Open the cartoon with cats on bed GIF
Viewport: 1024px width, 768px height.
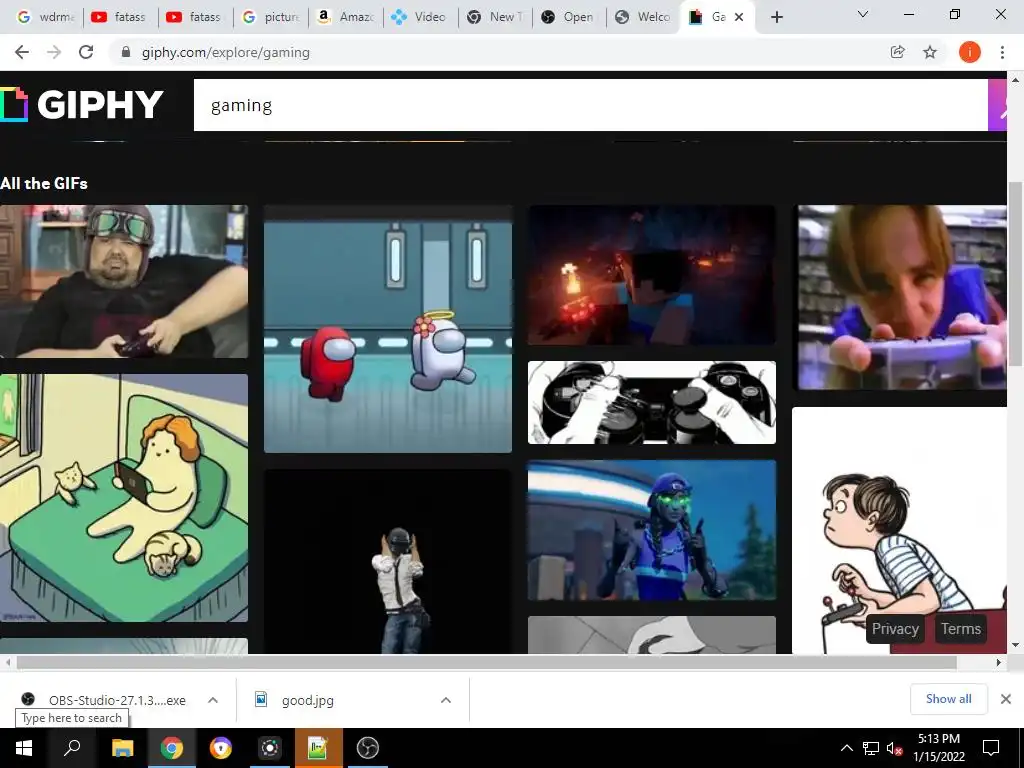(124, 498)
